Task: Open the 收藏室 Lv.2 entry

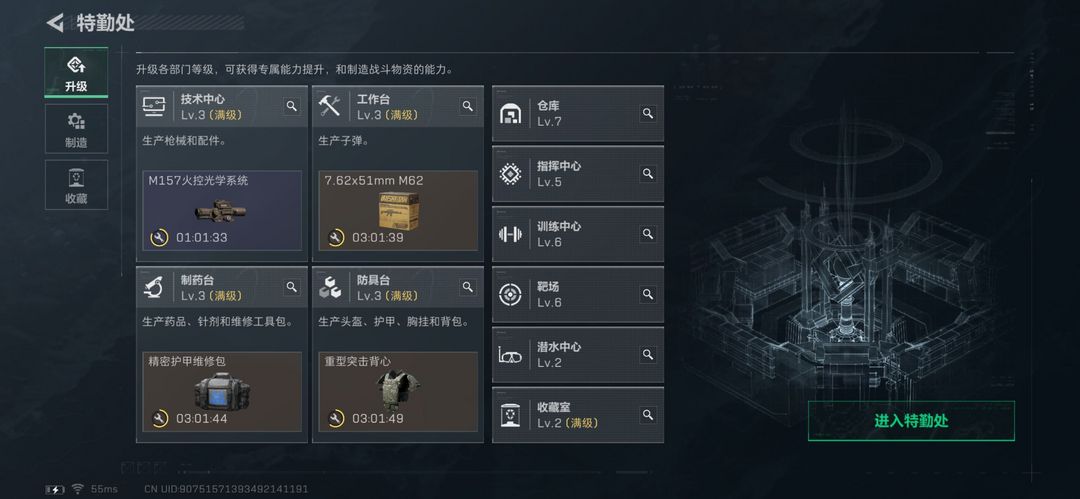Action: (x=578, y=415)
